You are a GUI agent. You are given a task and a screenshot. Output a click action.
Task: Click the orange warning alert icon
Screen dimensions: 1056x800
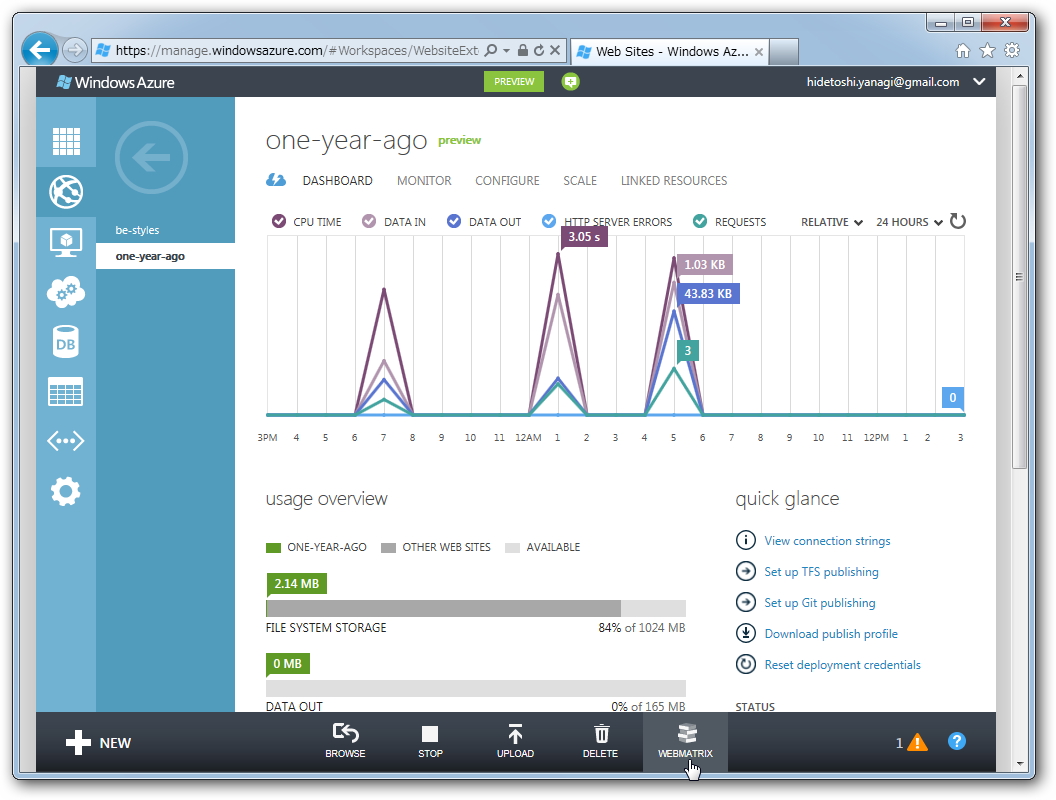[x=916, y=741]
